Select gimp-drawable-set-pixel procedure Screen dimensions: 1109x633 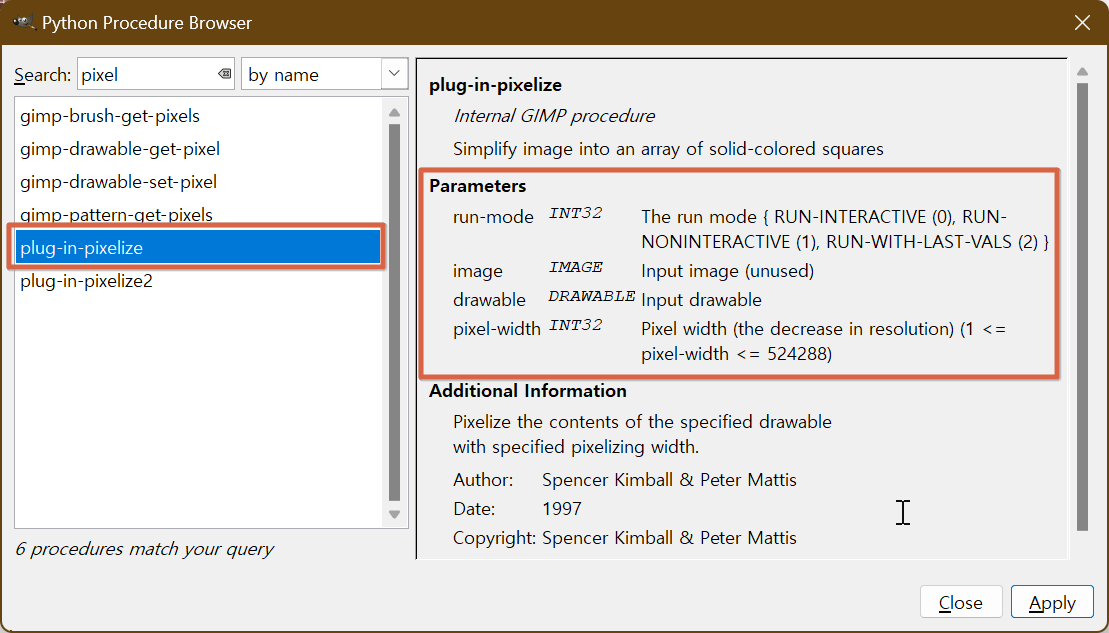tap(198, 182)
